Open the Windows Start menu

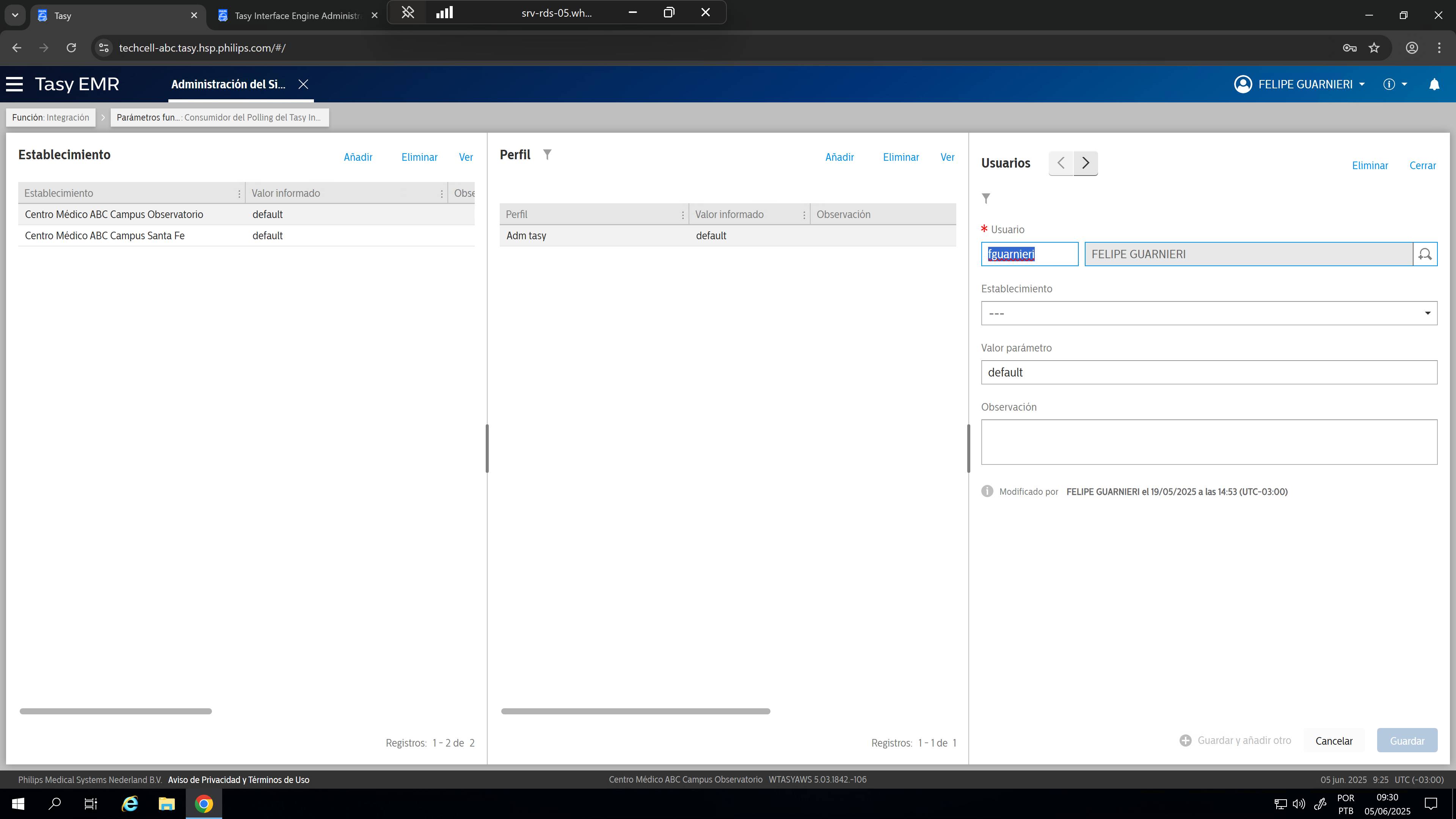[18, 804]
